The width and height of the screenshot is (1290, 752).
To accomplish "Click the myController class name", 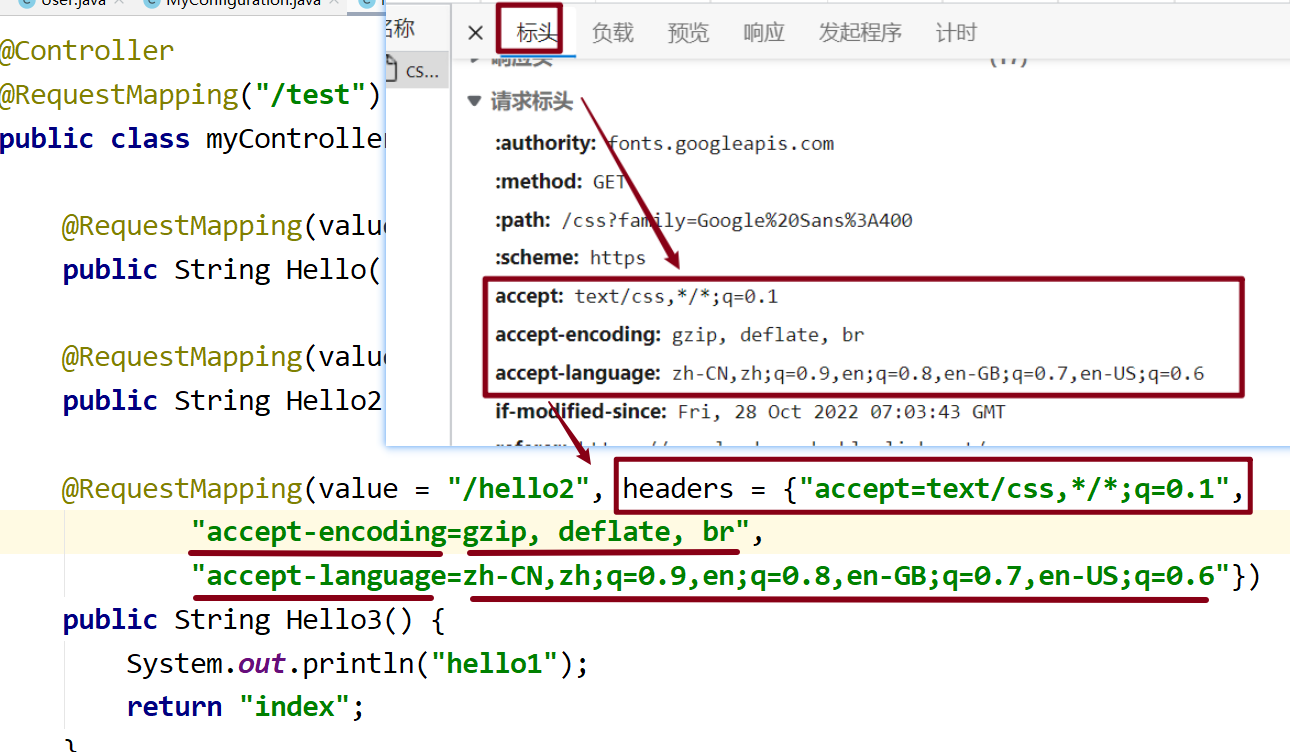I will coord(296,138).
